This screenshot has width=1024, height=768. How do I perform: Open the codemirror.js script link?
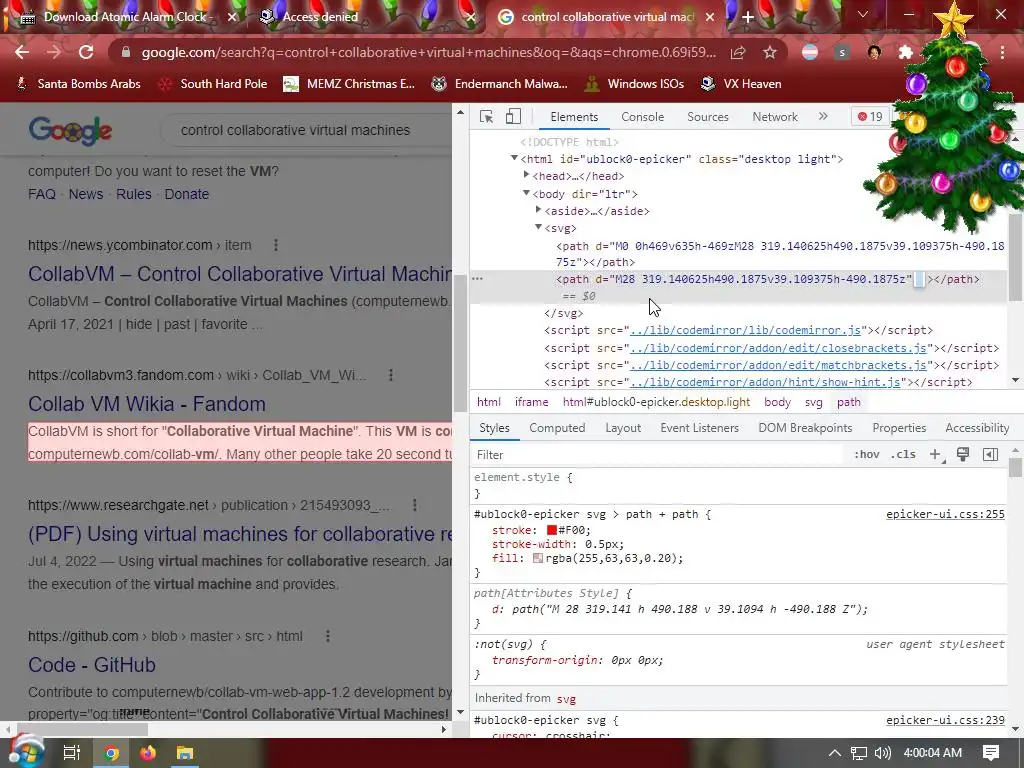point(745,330)
